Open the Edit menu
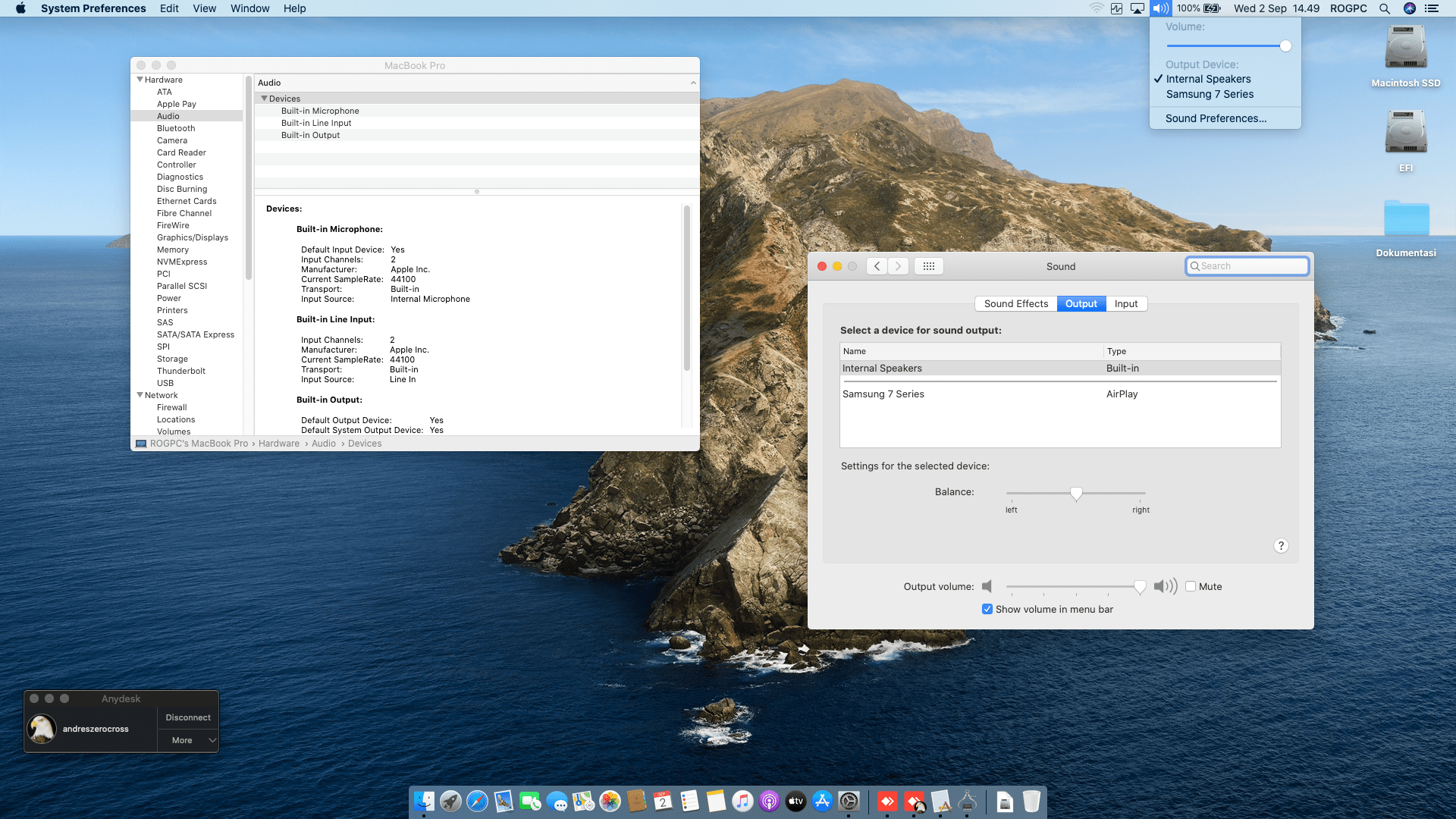The image size is (1456, 819). (x=169, y=8)
